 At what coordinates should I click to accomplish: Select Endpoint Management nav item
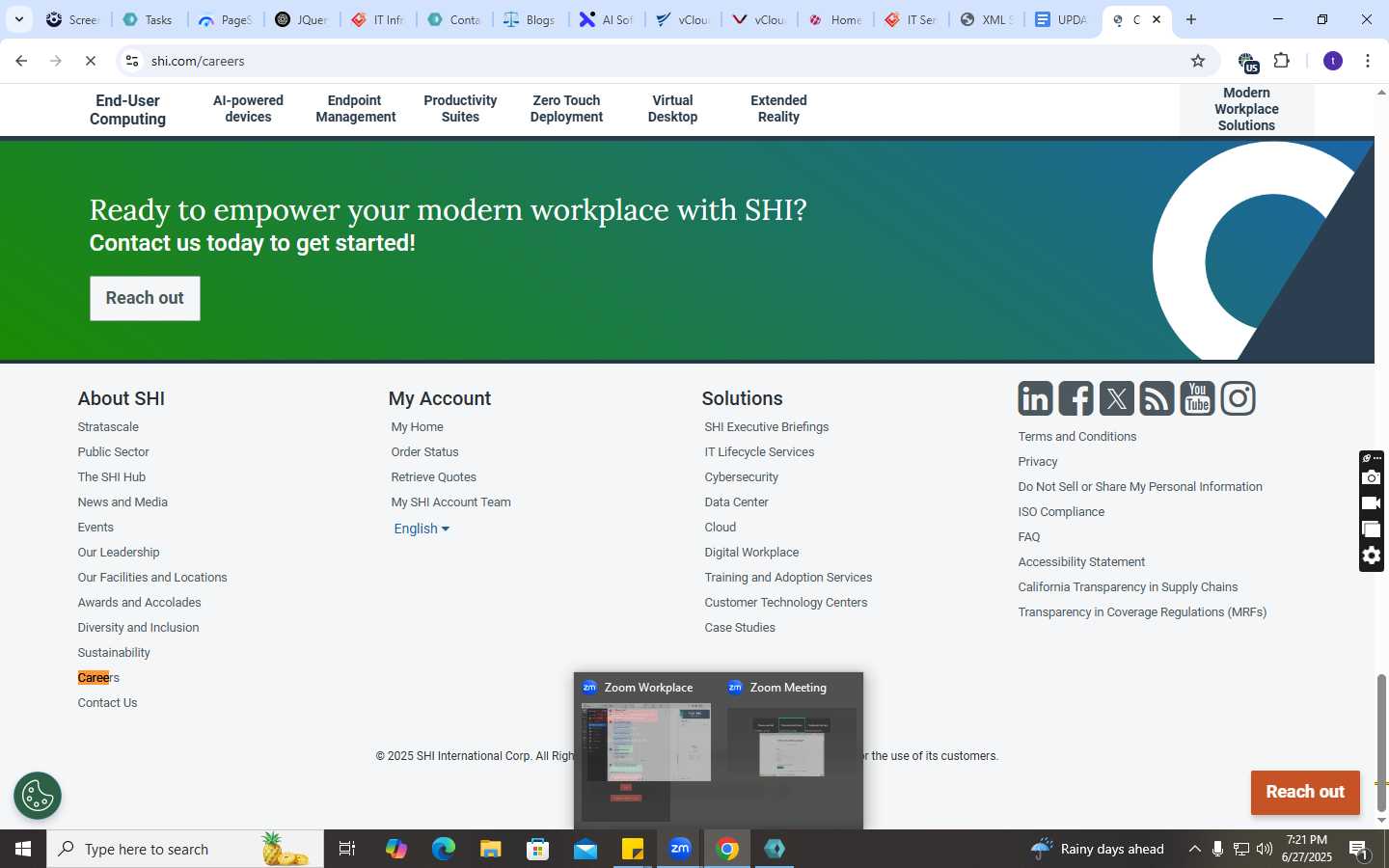(x=355, y=109)
